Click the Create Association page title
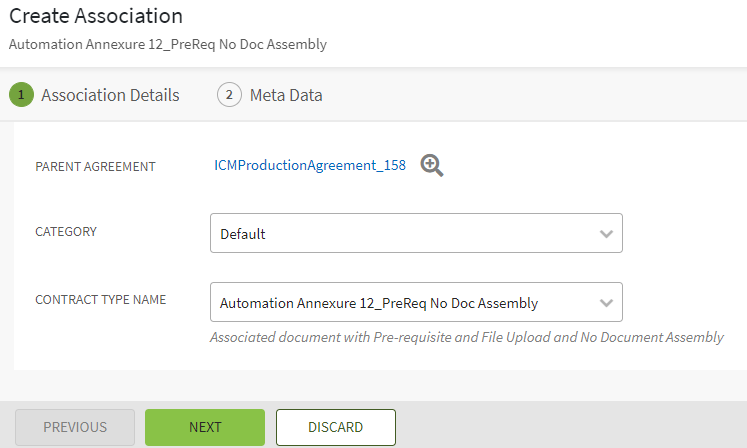 (x=96, y=16)
